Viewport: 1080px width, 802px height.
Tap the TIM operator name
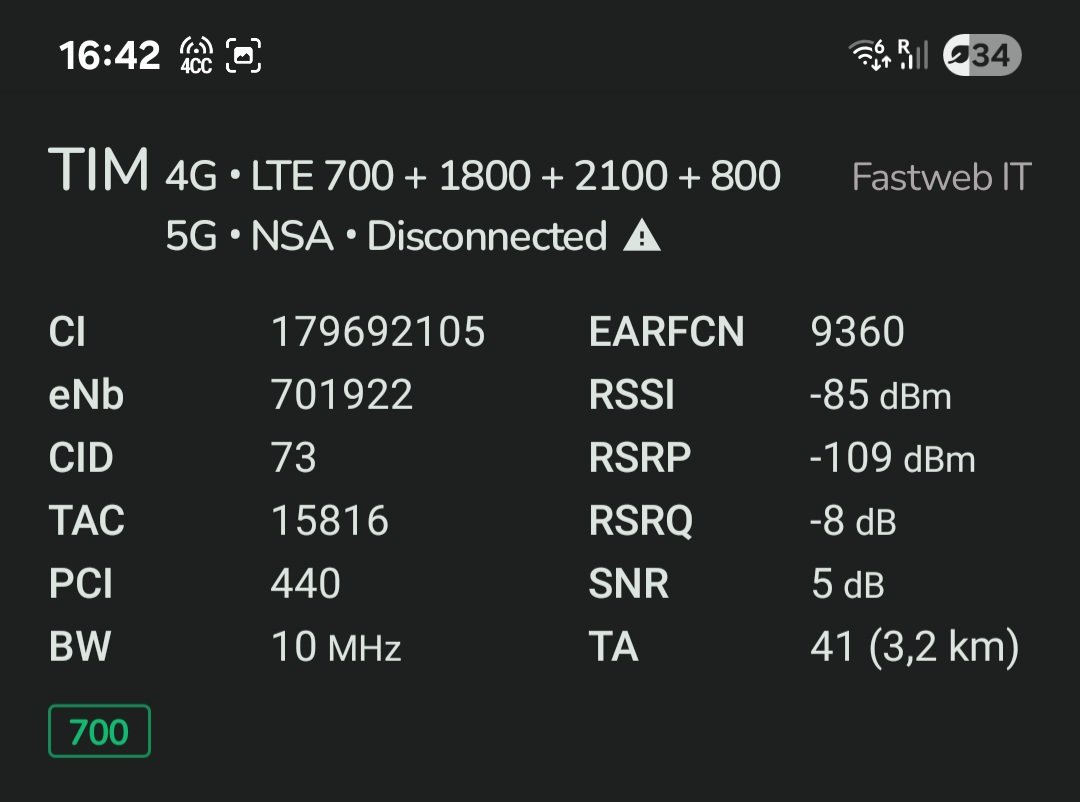click(99, 171)
